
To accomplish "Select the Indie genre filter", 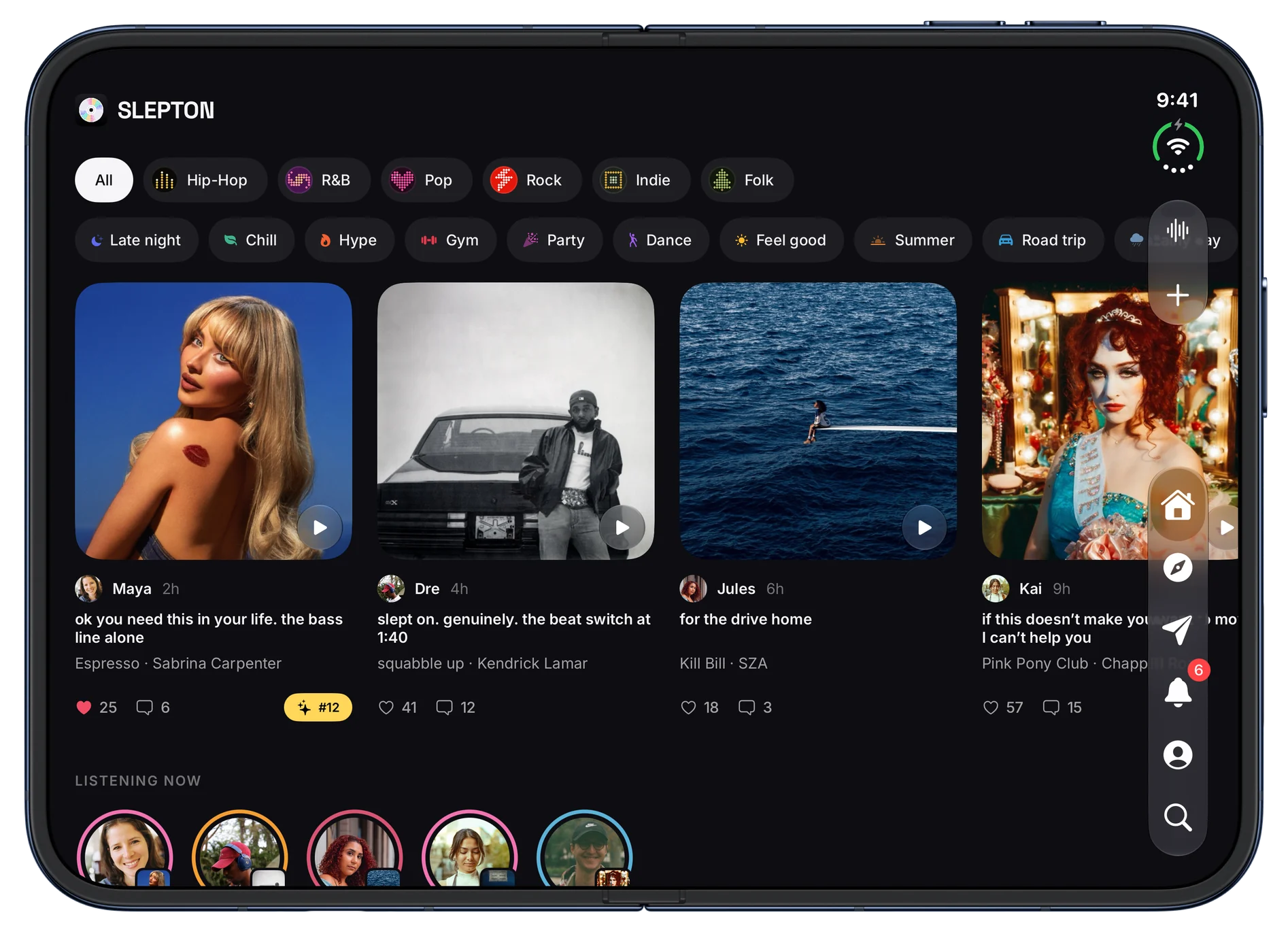I will coord(641,180).
